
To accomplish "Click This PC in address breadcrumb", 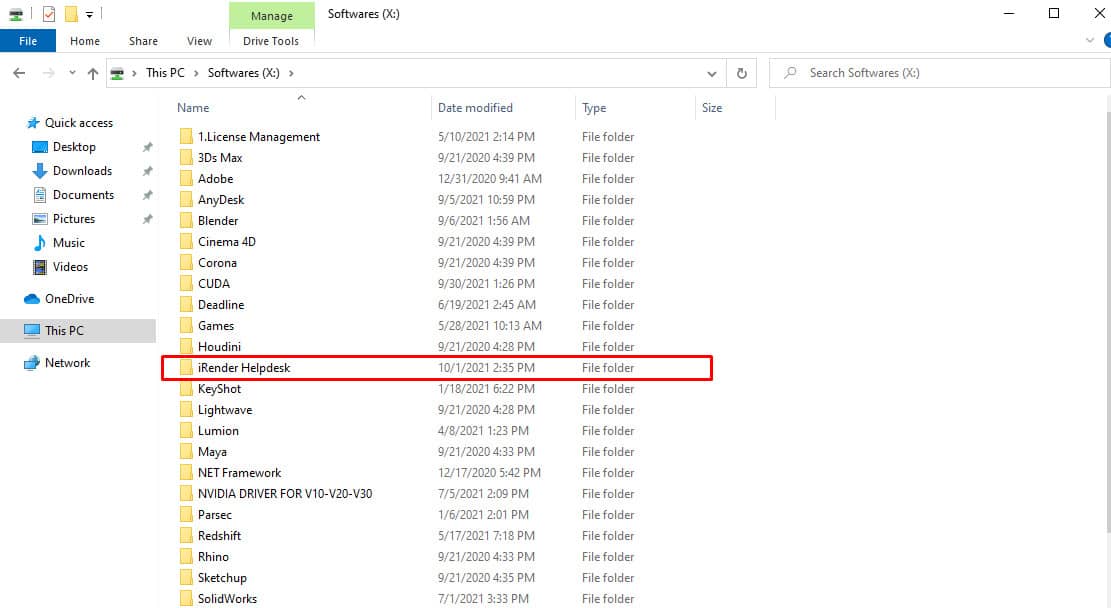I will [x=166, y=73].
